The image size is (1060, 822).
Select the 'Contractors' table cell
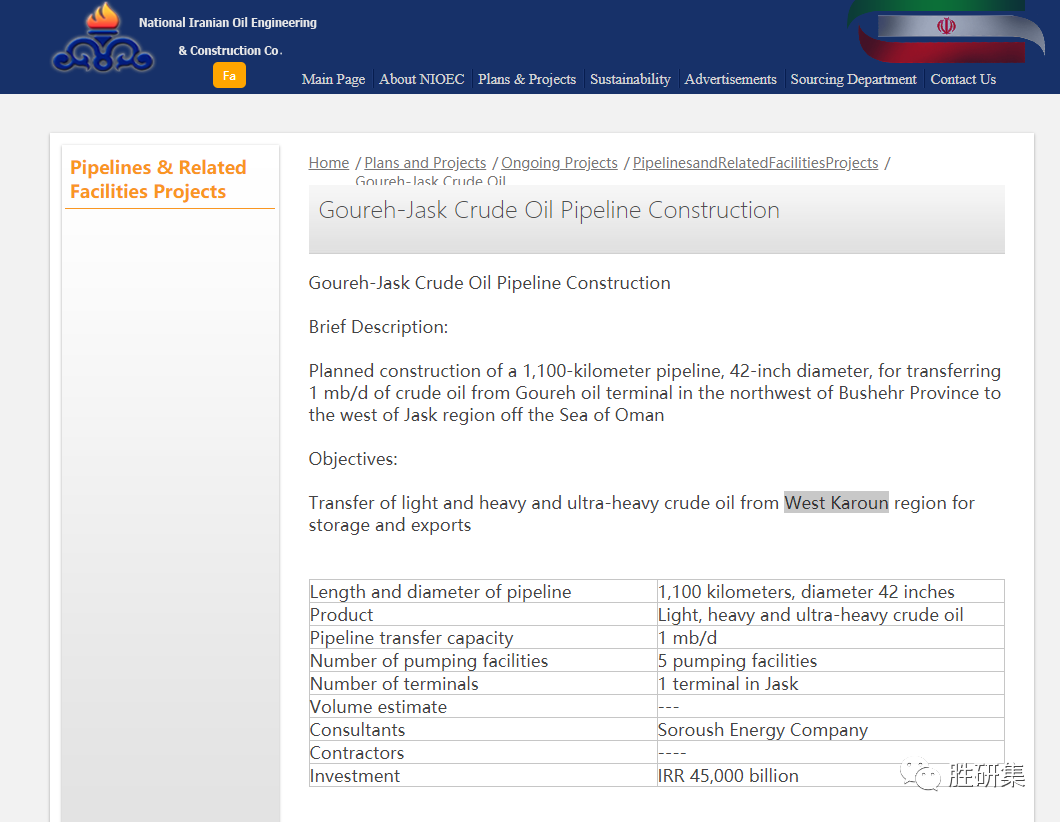pos(483,752)
